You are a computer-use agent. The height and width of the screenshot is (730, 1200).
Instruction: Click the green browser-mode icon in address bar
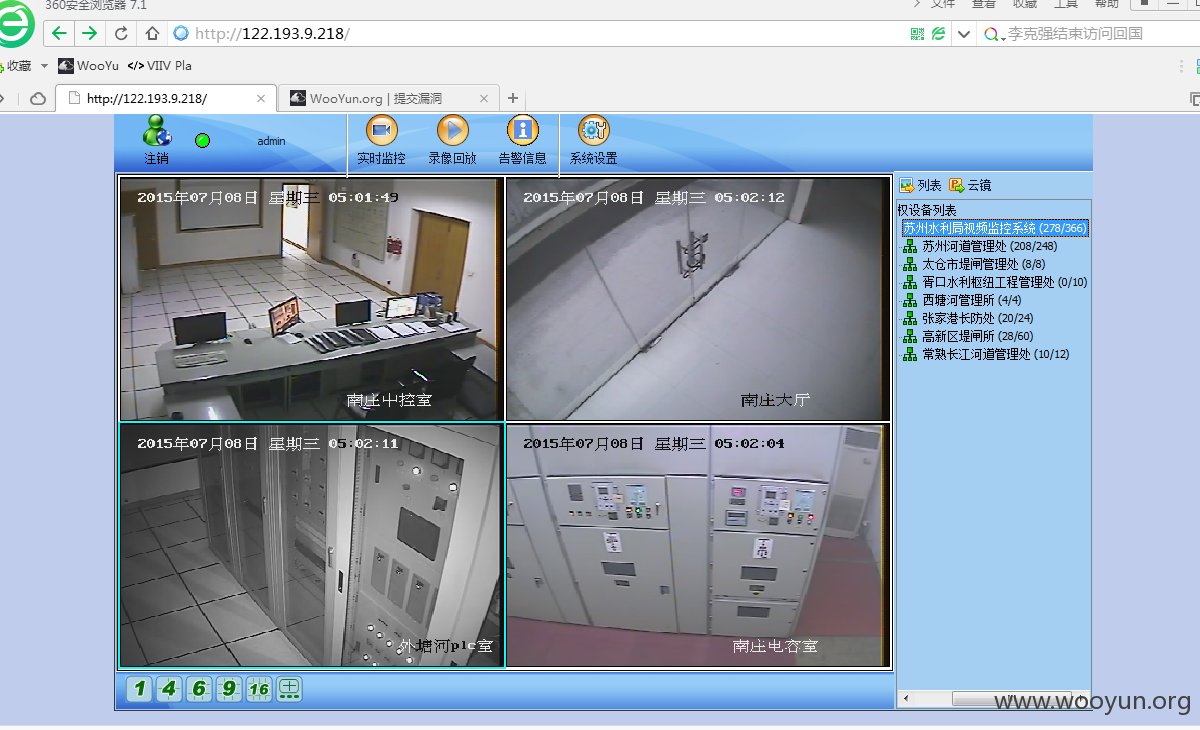(x=939, y=33)
